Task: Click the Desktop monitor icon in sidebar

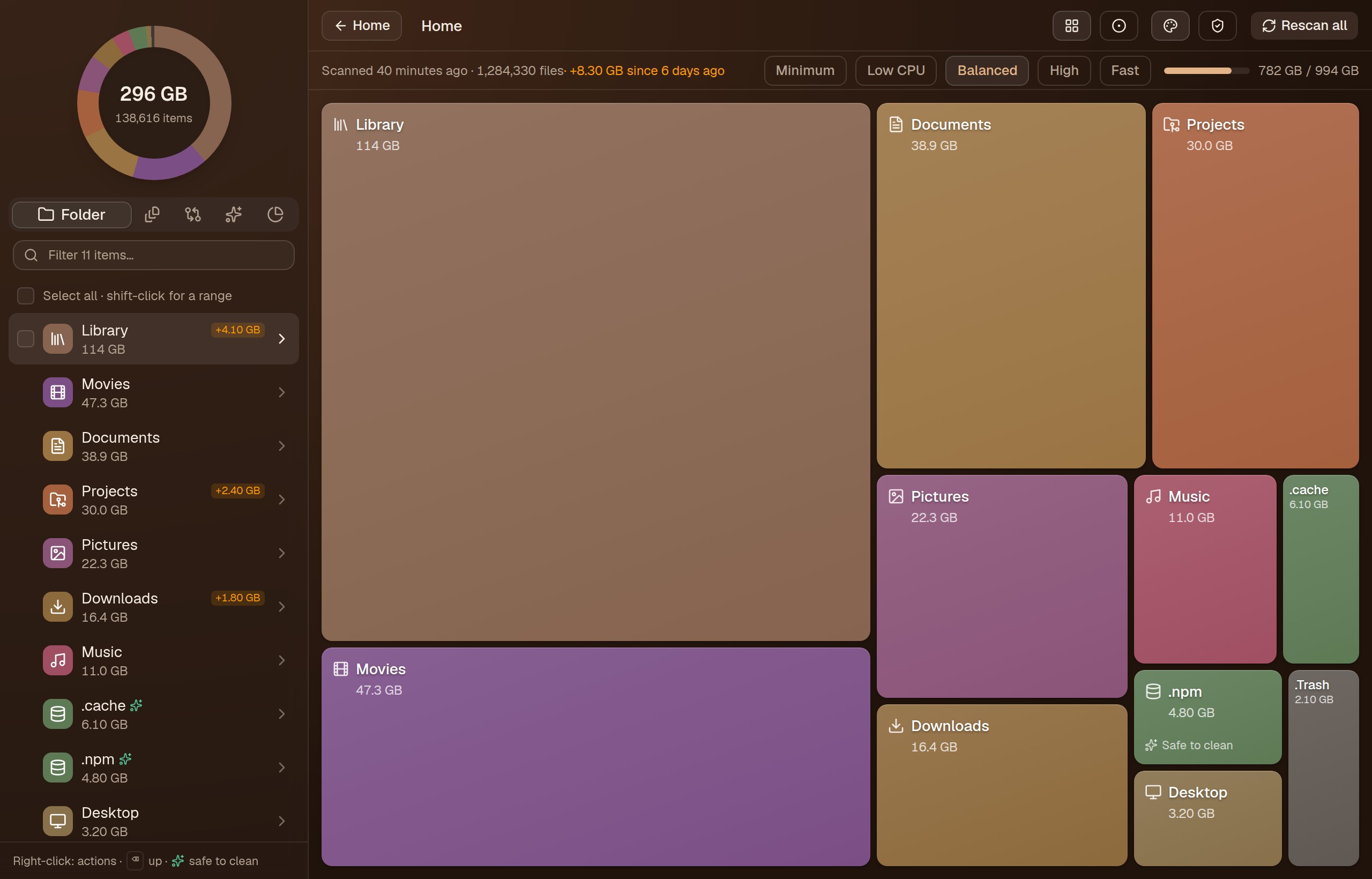Action: coord(58,821)
